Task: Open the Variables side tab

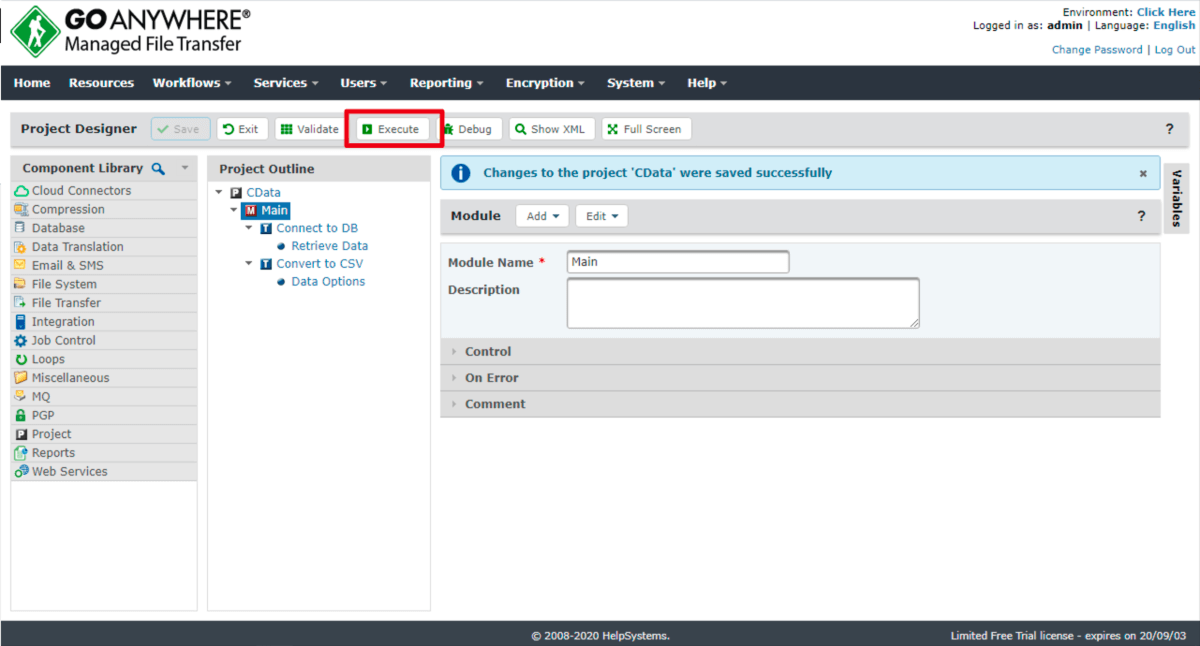Action: [1177, 198]
